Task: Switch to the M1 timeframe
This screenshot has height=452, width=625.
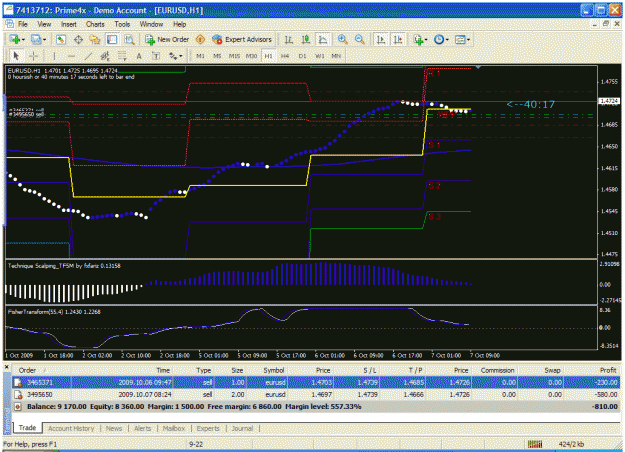Action: (x=200, y=56)
